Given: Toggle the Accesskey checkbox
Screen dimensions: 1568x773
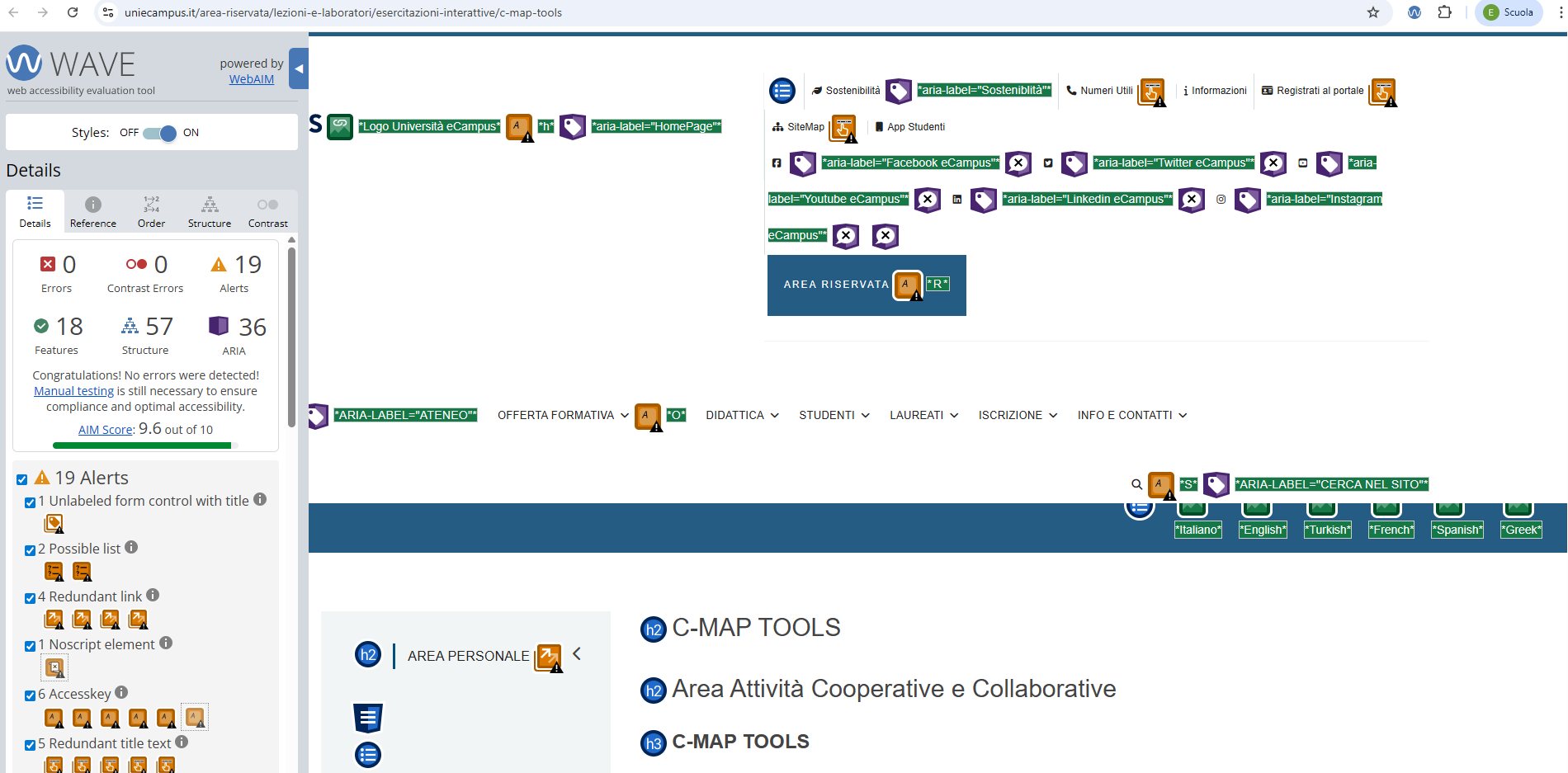Looking at the screenshot, I should point(31,695).
